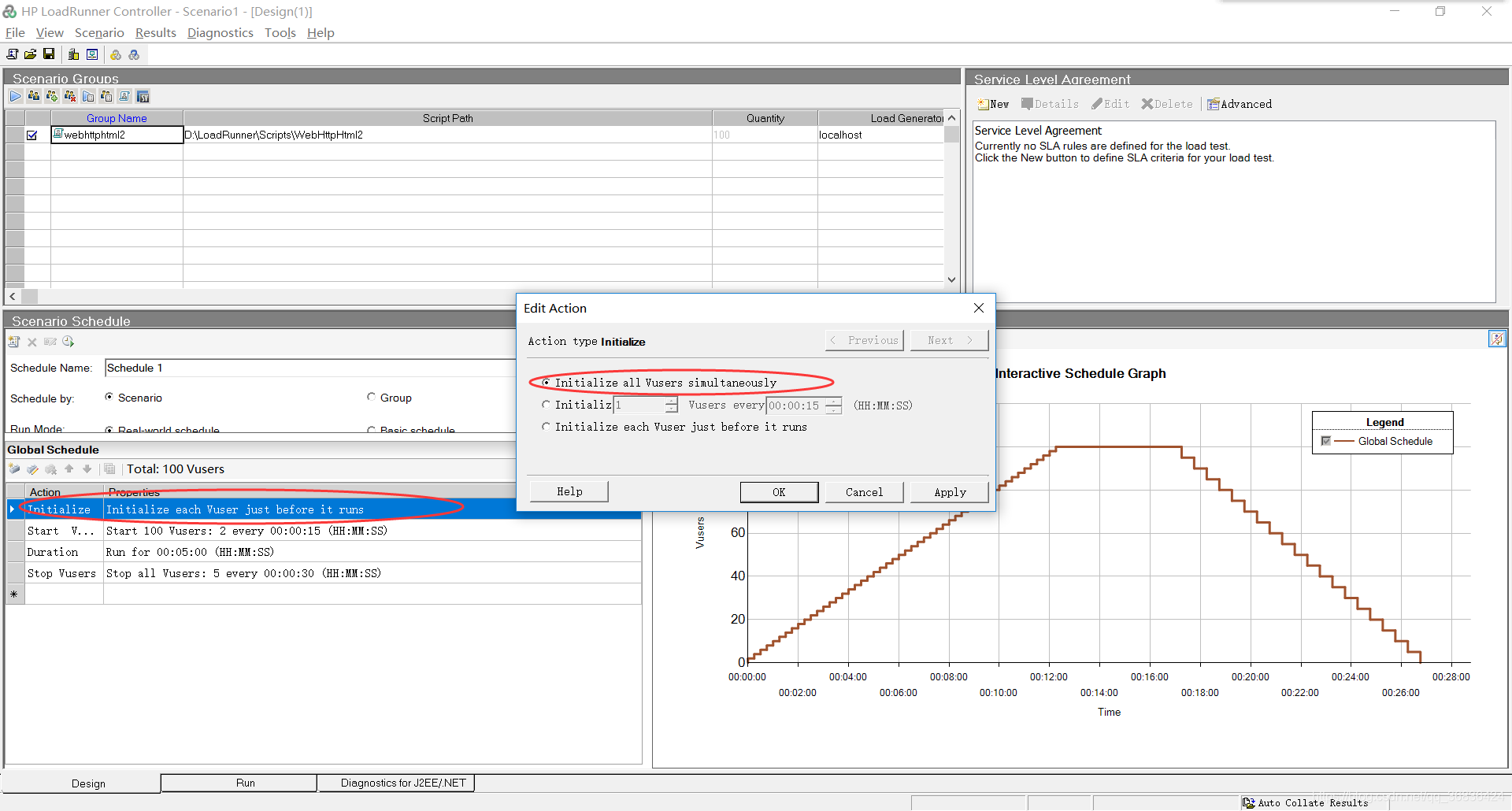Click the gray Diagnostics help icon in main toolbar
The height and width of the screenshot is (811, 1512).
pos(134,54)
